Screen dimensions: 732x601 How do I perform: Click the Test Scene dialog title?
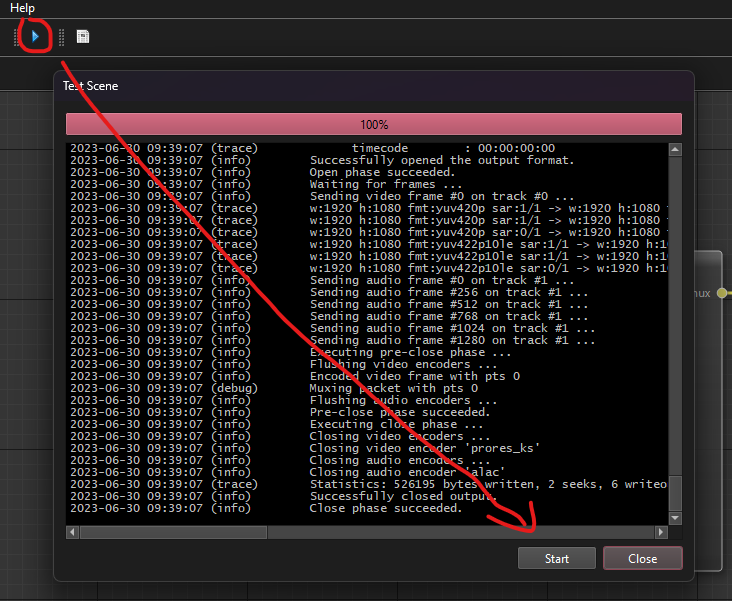coord(90,86)
